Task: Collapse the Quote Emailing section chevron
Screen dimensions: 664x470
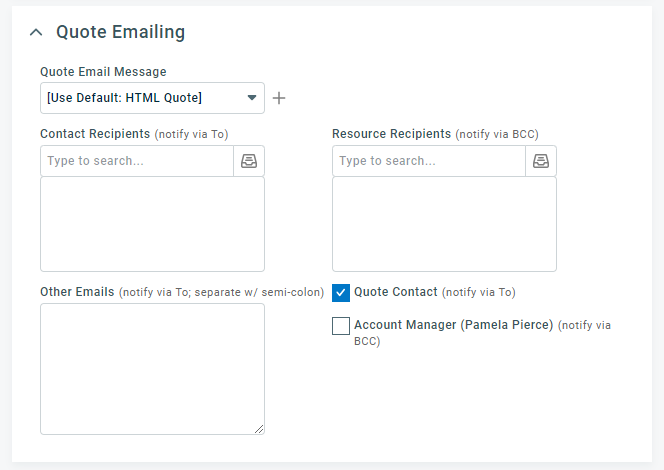Action: tap(36, 32)
